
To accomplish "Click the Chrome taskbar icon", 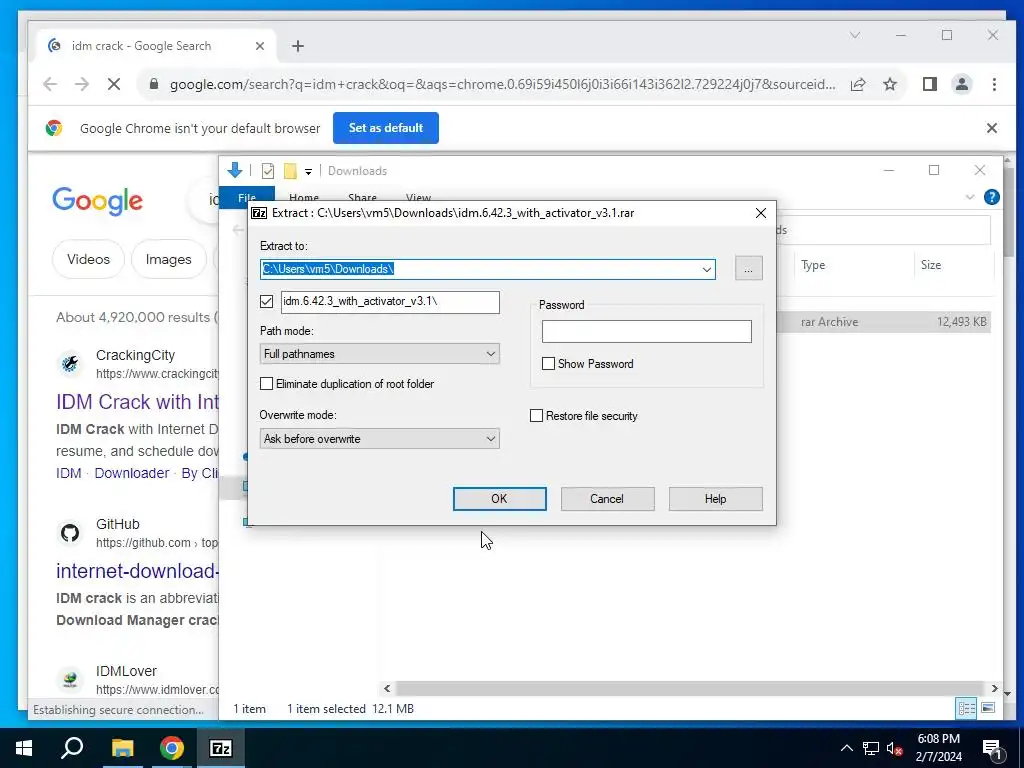I will click(172, 748).
